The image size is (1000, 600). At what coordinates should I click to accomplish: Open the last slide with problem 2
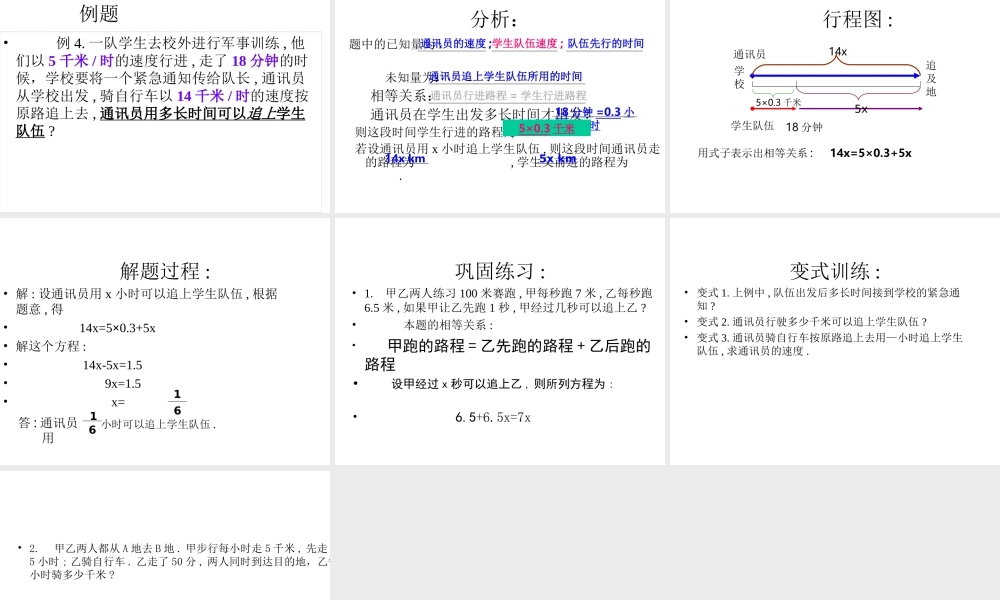[165, 535]
